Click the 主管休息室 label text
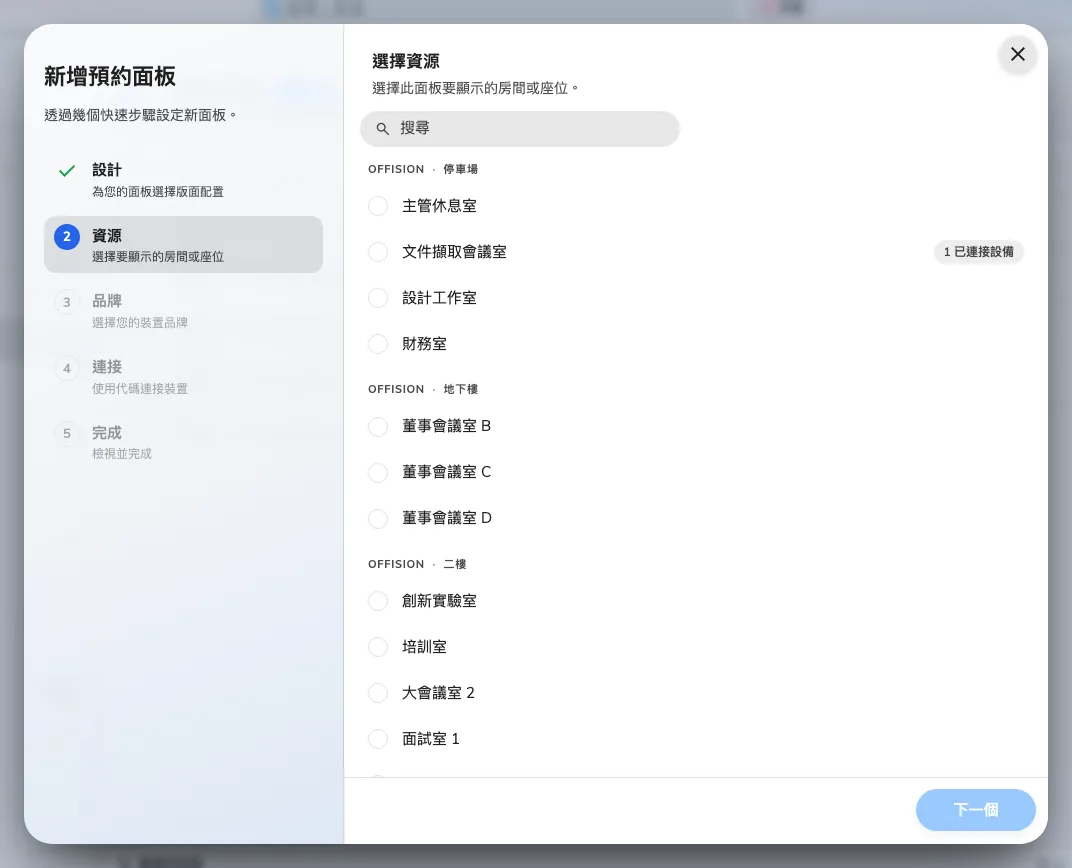Screen dimensions: 1072x868 click(439, 206)
